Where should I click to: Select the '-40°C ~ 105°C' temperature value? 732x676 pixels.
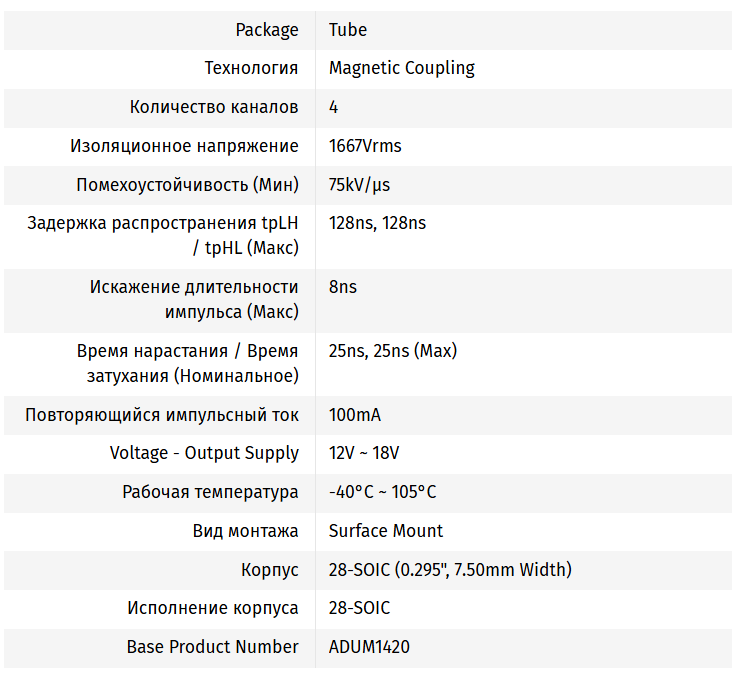click(x=383, y=492)
